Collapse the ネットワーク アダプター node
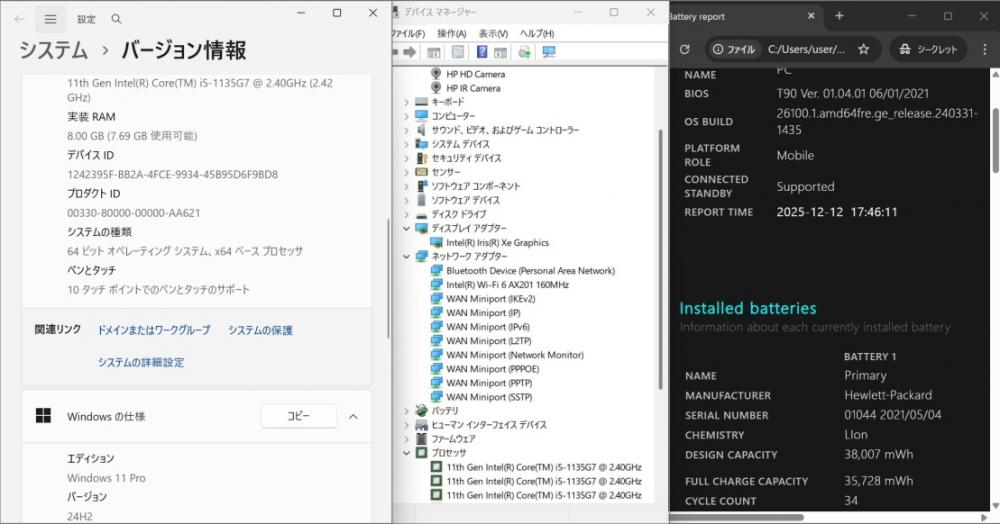 click(406, 256)
